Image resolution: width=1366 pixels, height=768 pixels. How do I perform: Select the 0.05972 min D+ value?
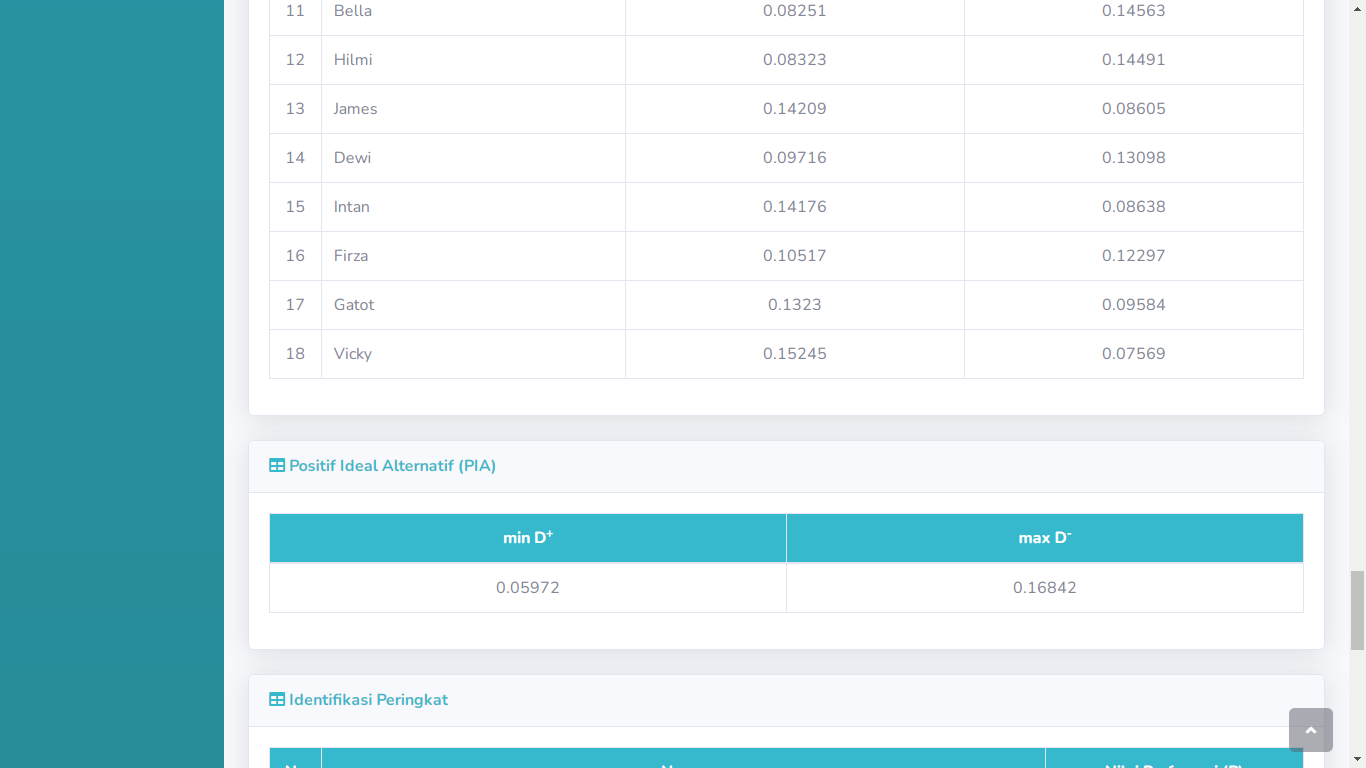click(528, 588)
